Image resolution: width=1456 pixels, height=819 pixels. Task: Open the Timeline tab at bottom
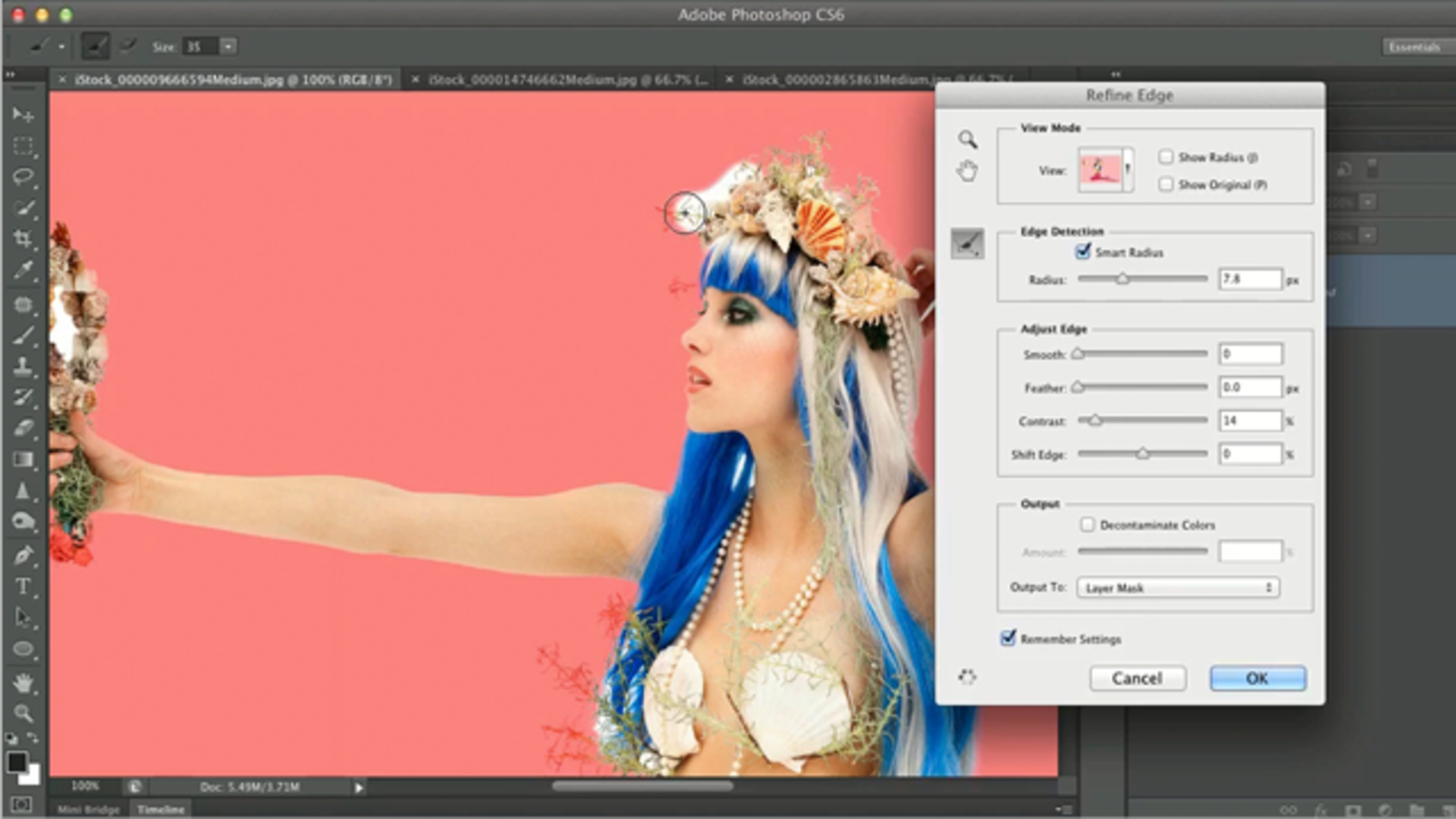pos(161,809)
